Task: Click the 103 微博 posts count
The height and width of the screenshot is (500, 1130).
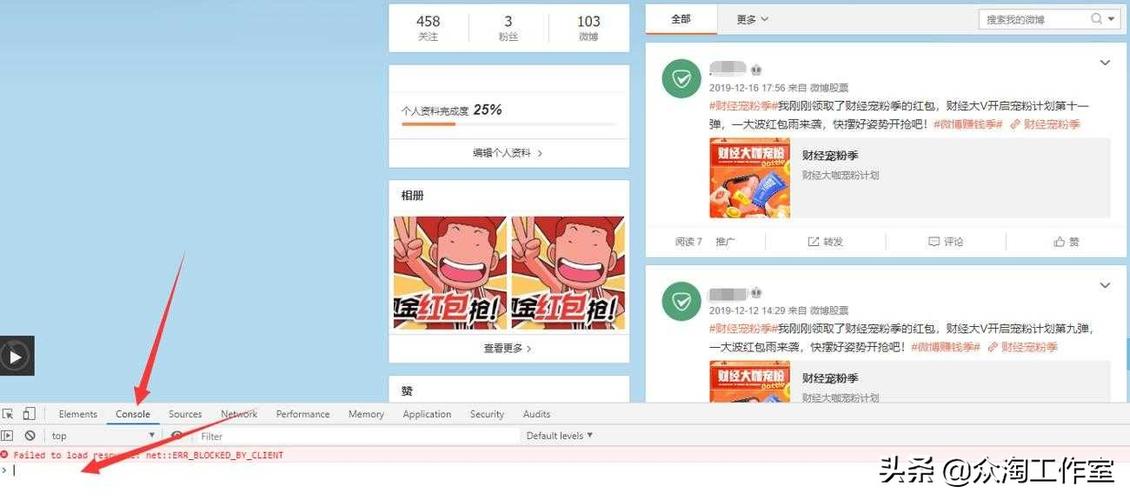Action: (588, 28)
